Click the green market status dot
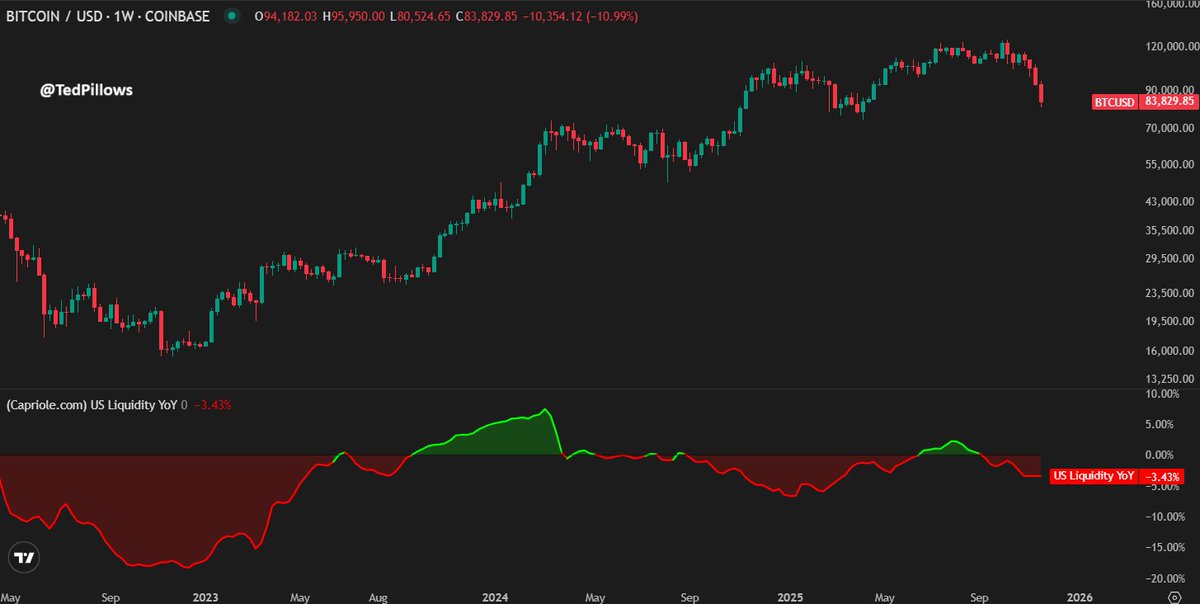Viewport: 1200px width, 604px height. [232, 17]
